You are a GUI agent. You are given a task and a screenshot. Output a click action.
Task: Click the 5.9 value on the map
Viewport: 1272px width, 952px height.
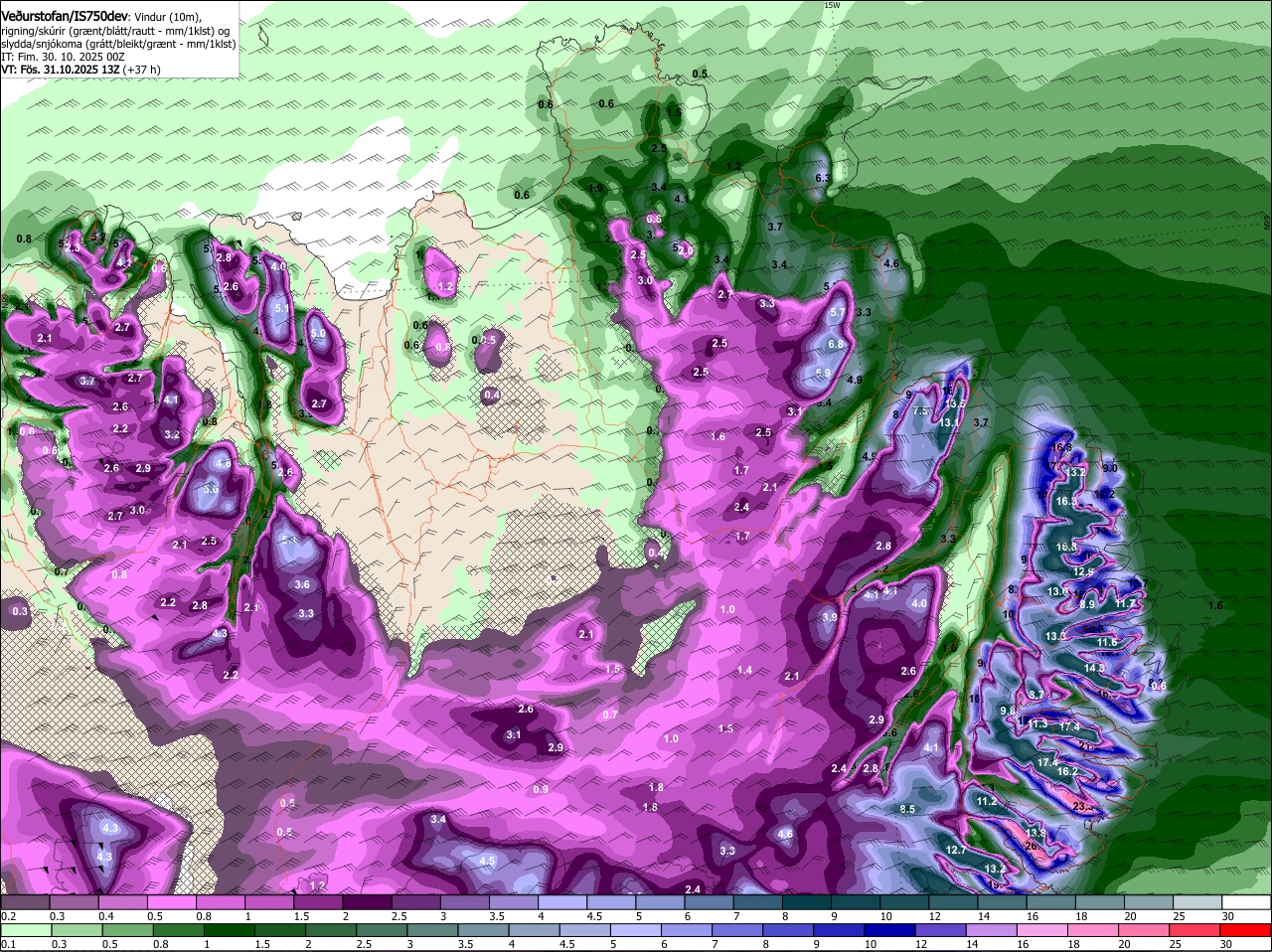[x=822, y=373]
